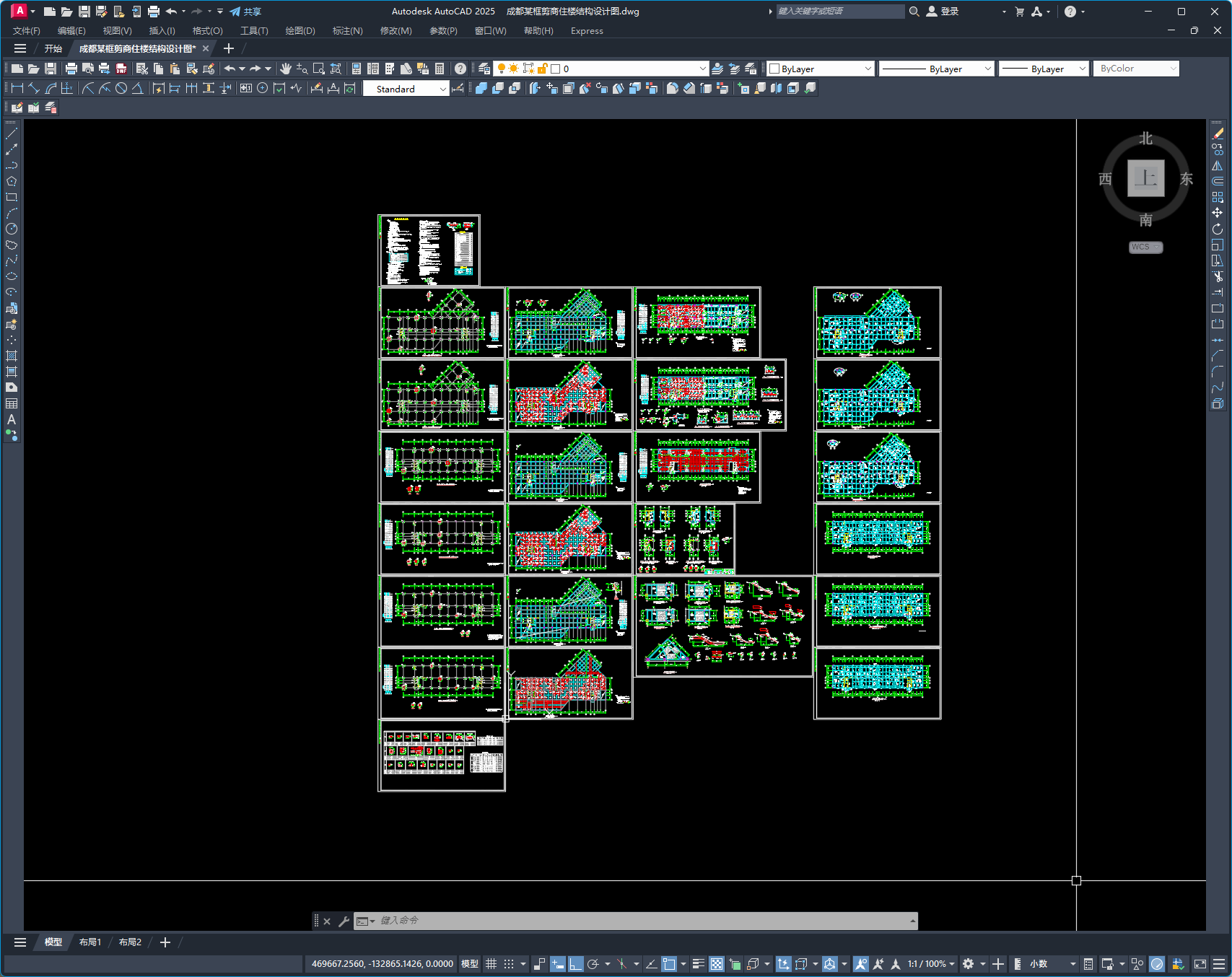Image resolution: width=1232 pixels, height=977 pixels.
Task: Open the workspace switching gear icon
Action: pos(968,964)
